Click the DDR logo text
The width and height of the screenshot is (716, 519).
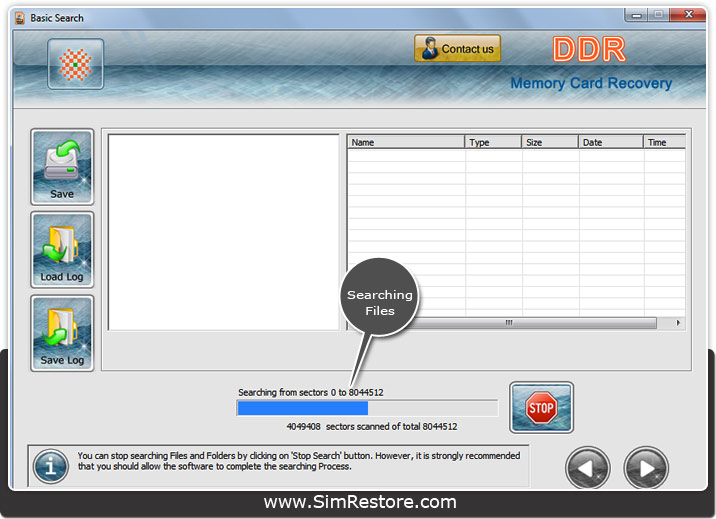(589, 49)
